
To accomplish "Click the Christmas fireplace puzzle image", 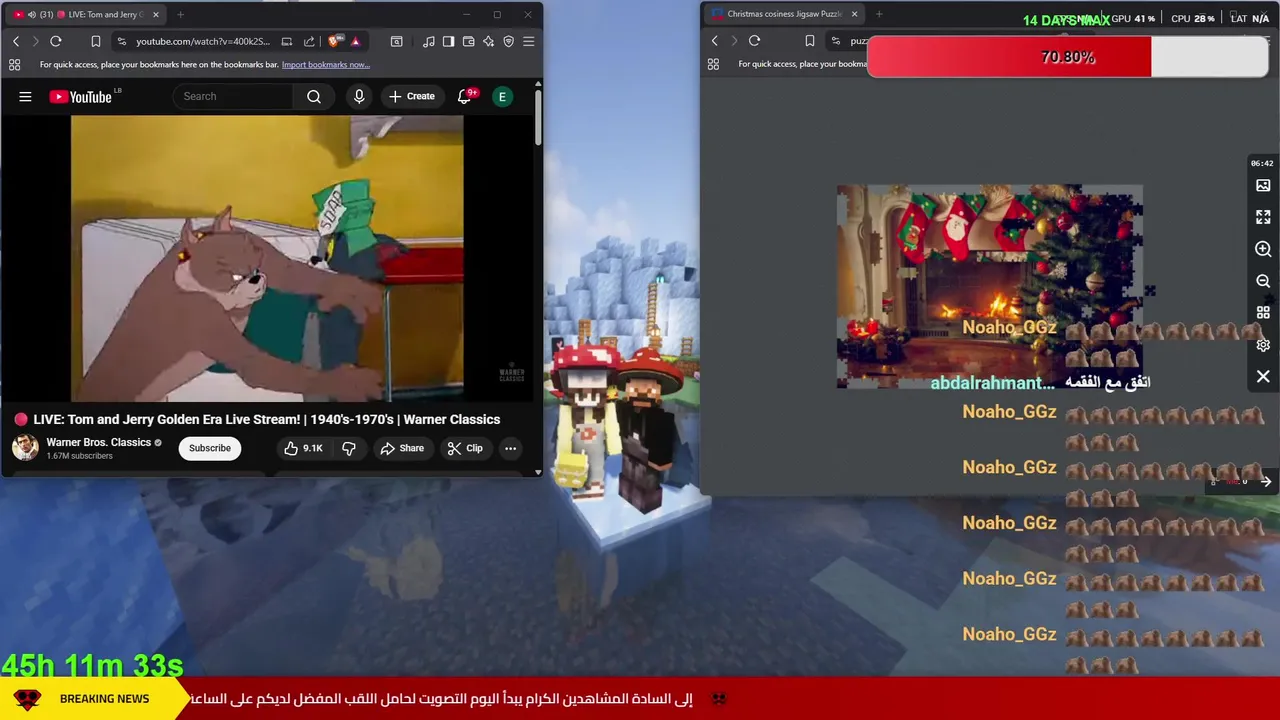I will (x=989, y=286).
